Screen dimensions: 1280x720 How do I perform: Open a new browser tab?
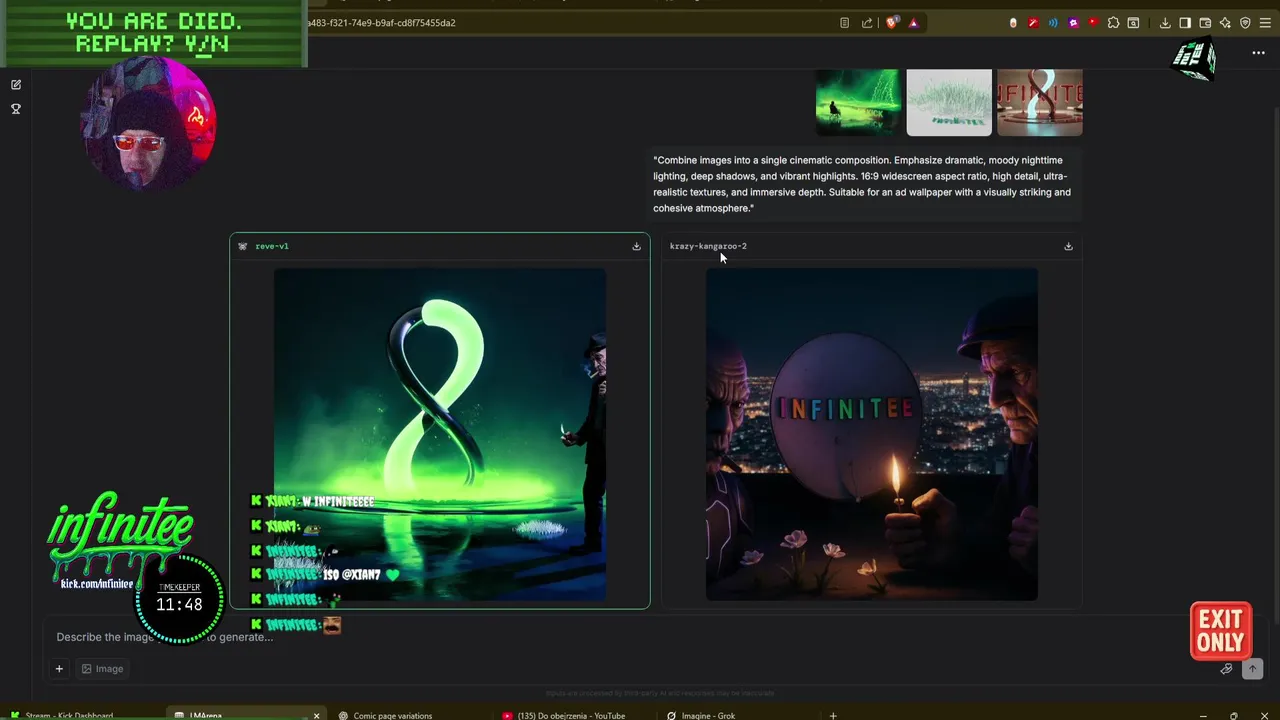(x=833, y=715)
